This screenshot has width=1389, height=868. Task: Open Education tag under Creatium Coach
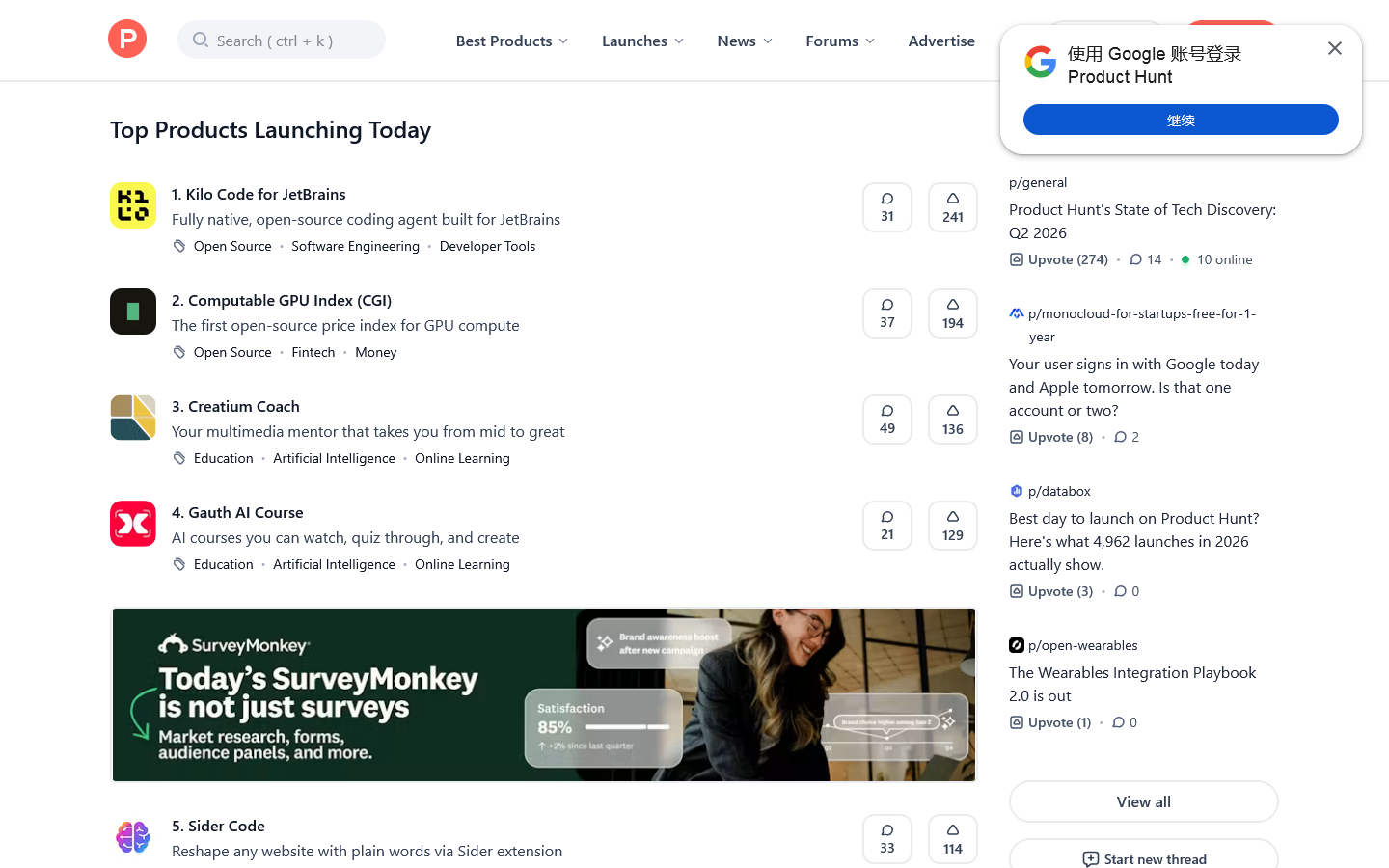point(224,458)
